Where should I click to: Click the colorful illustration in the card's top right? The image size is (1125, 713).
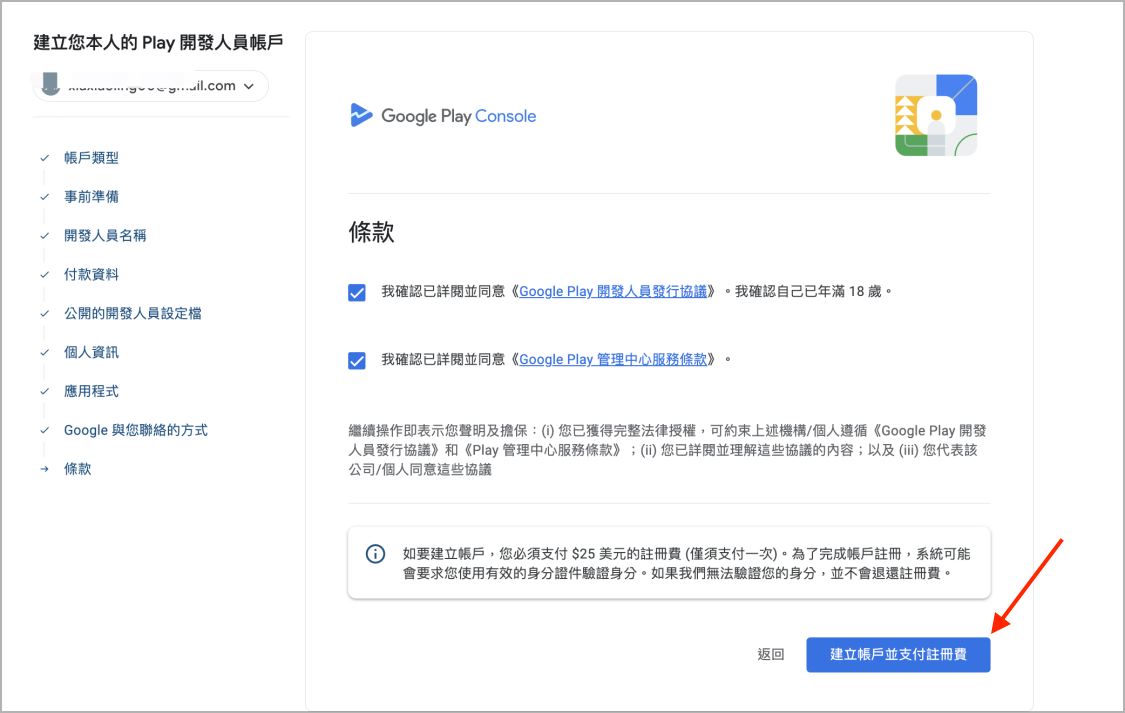(x=936, y=115)
